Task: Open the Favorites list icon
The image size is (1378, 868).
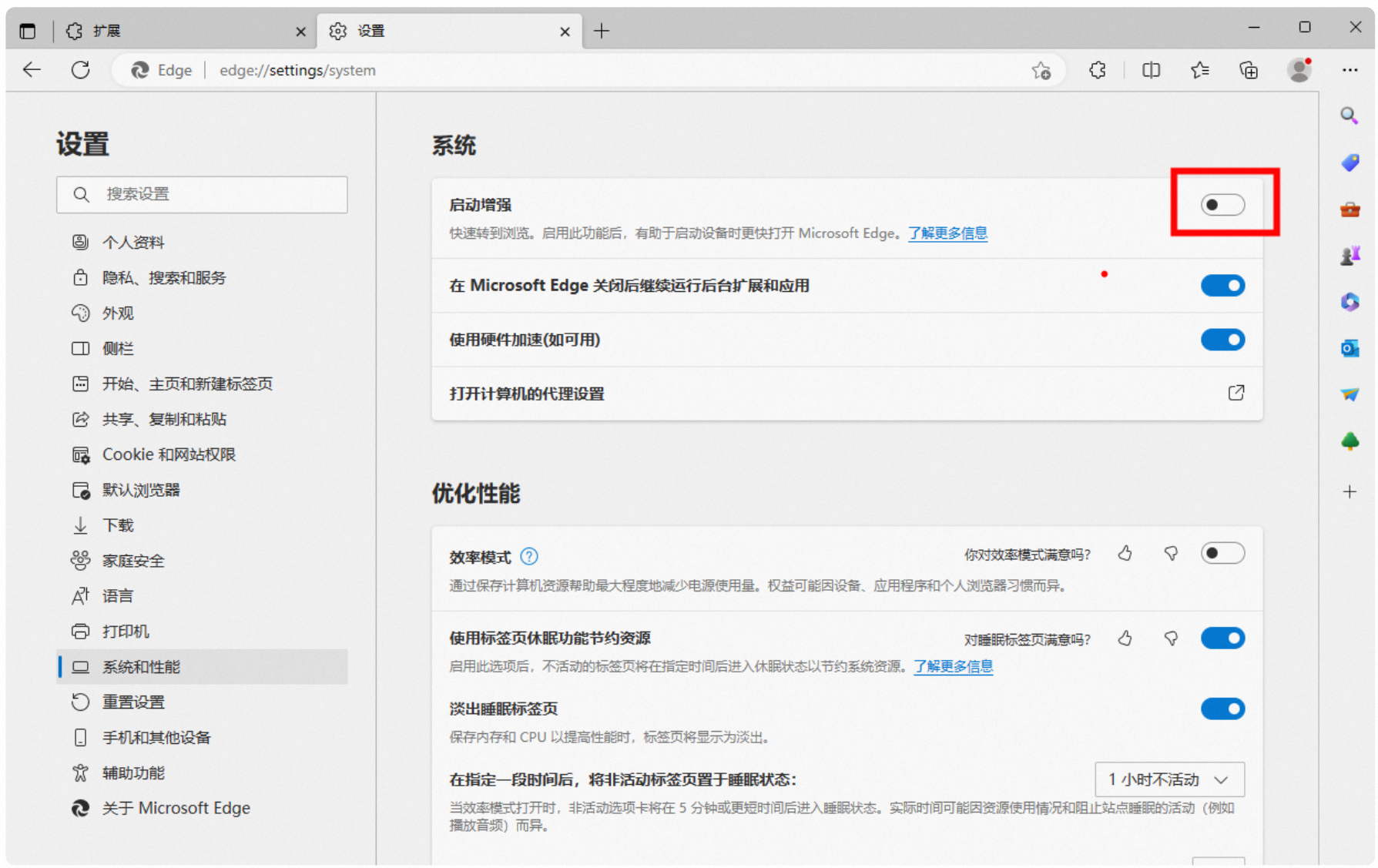Action: tap(1199, 70)
